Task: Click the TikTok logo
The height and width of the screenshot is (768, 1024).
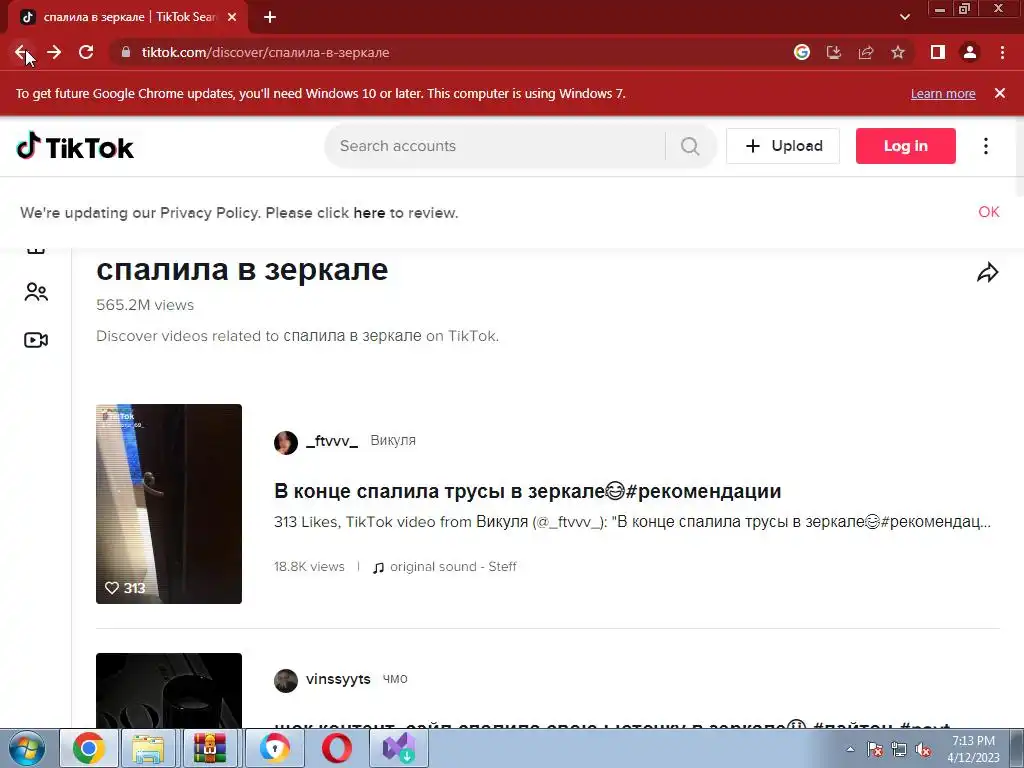Action: tap(75, 146)
